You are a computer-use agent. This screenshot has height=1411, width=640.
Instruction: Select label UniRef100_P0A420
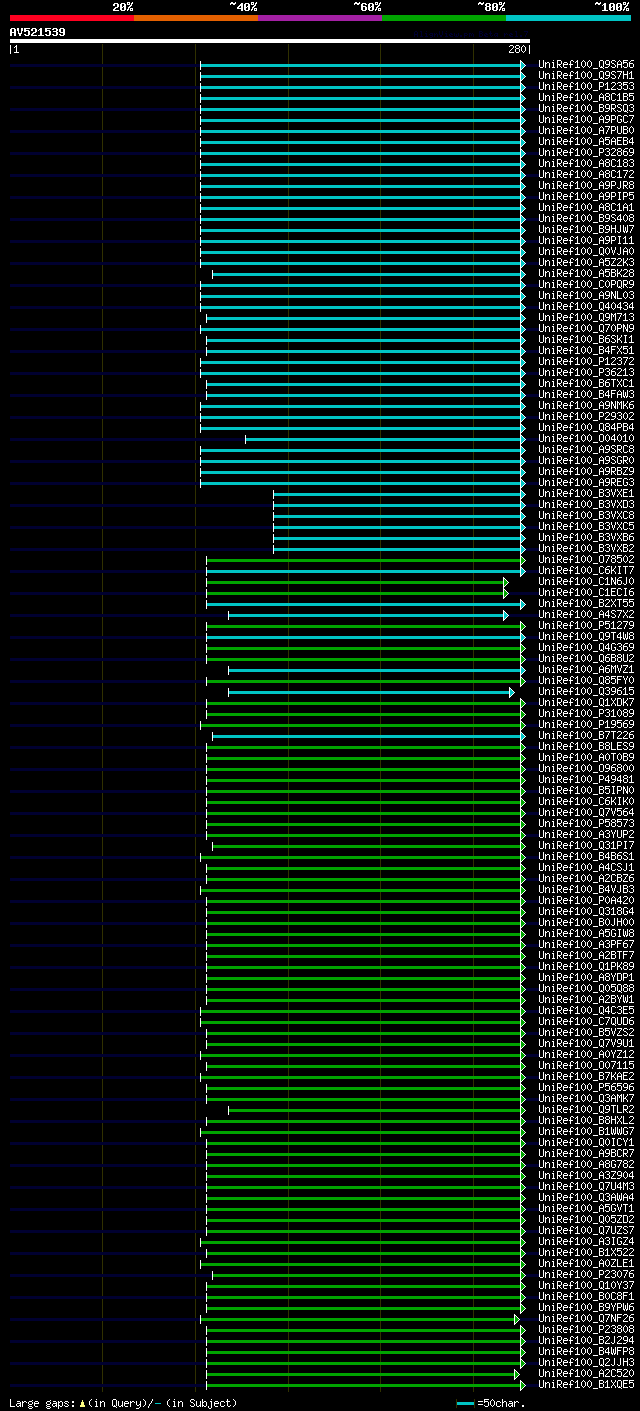click(x=586, y=900)
